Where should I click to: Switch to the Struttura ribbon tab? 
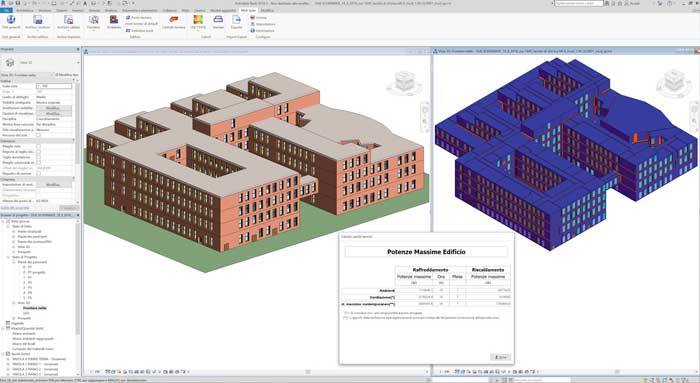[45, 10]
